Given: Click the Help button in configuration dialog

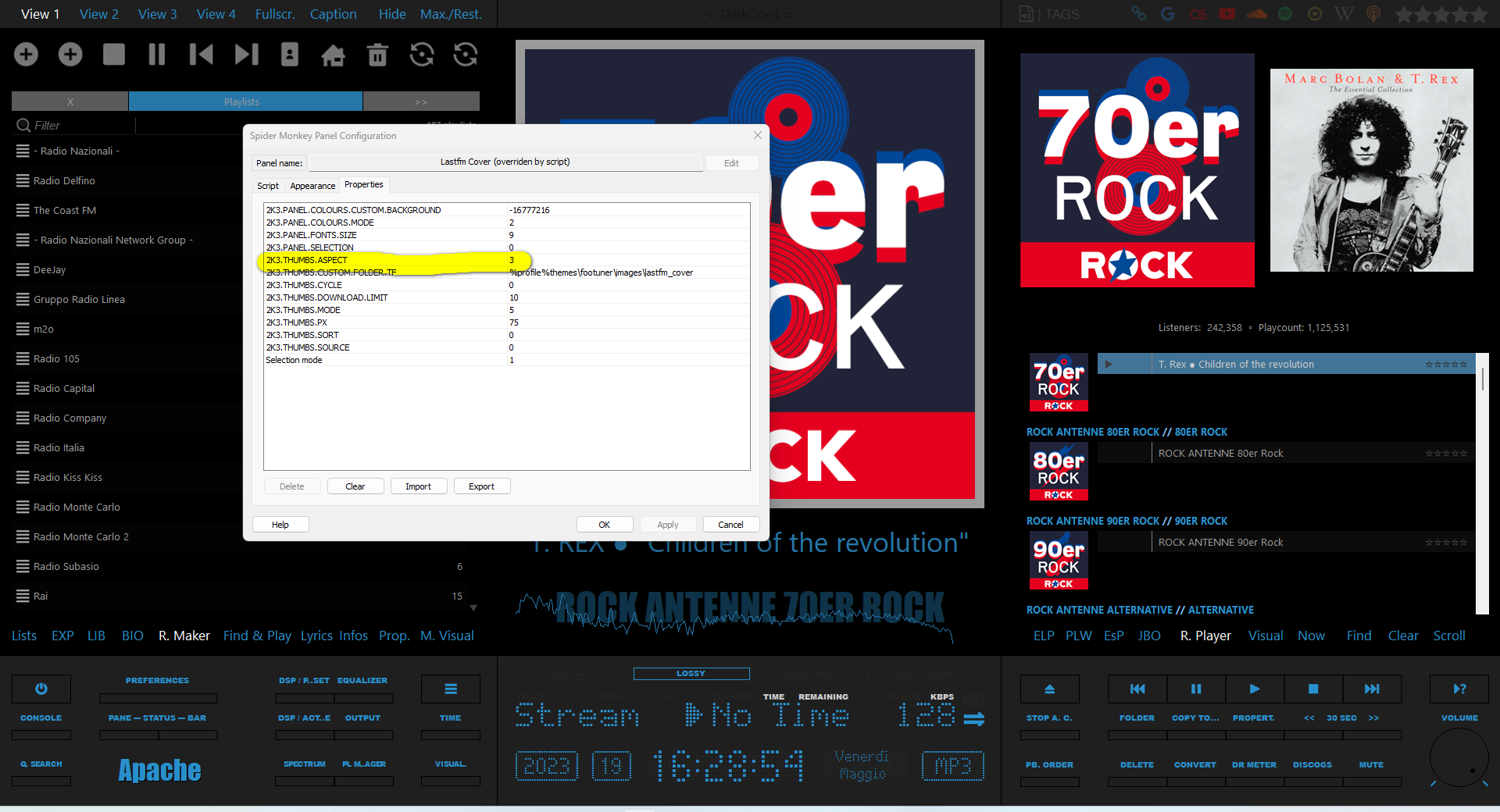Looking at the screenshot, I should [280, 525].
